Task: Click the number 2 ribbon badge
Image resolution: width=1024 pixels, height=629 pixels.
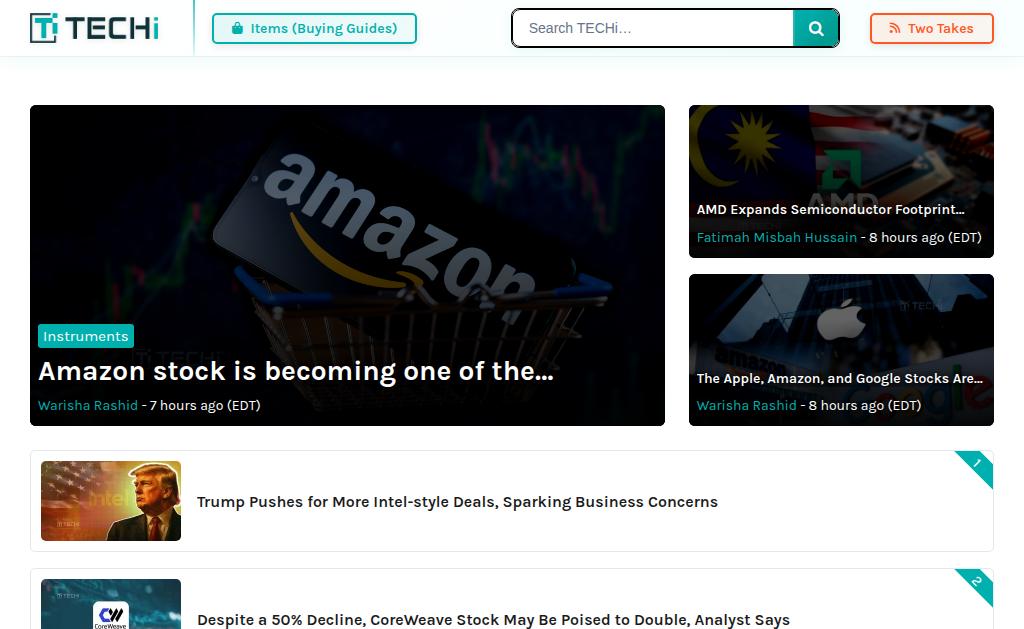Action: click(x=976, y=584)
